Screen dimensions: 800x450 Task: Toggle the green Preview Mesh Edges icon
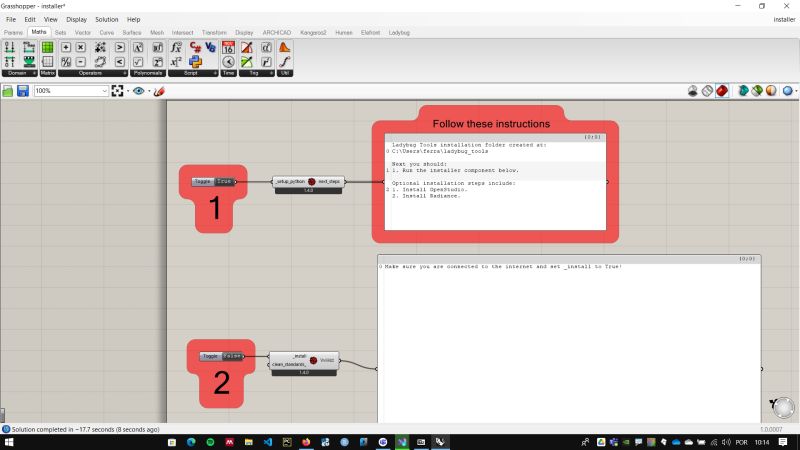point(757,91)
